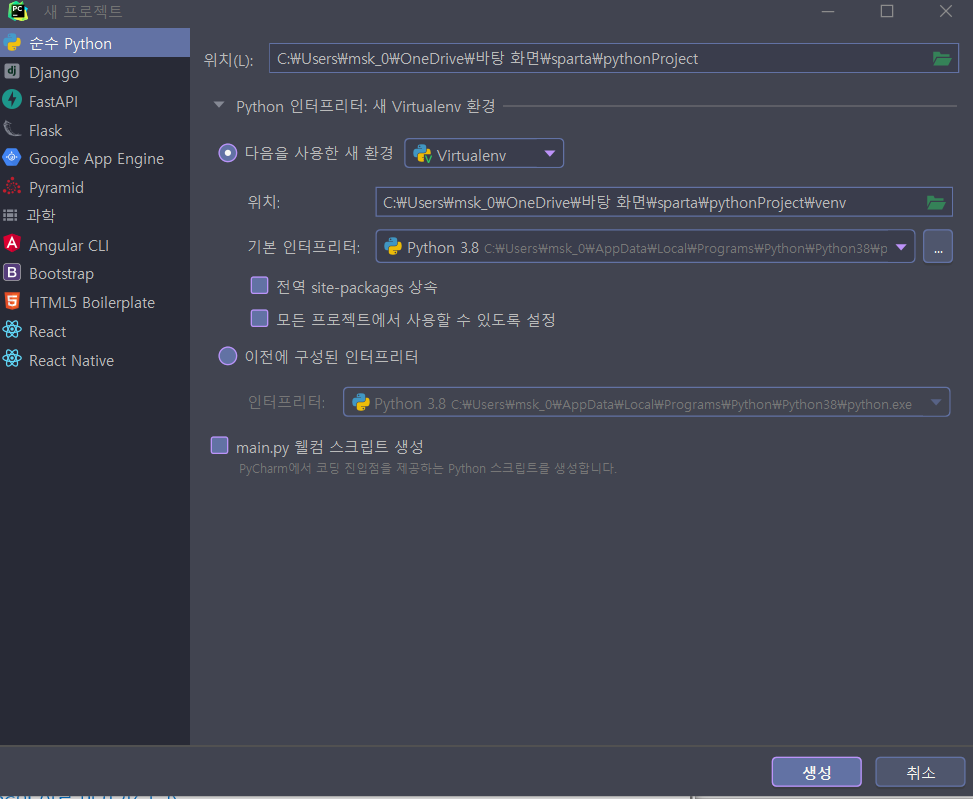Click the FastAPI lightning icon
The width and height of the screenshot is (973, 799).
[x=12, y=100]
